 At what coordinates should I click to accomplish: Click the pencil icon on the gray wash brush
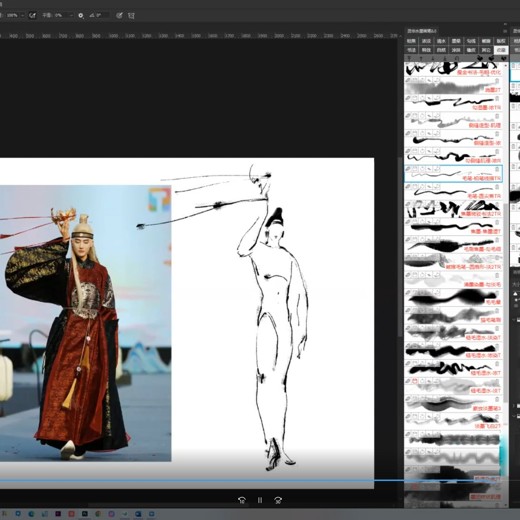pos(408,81)
